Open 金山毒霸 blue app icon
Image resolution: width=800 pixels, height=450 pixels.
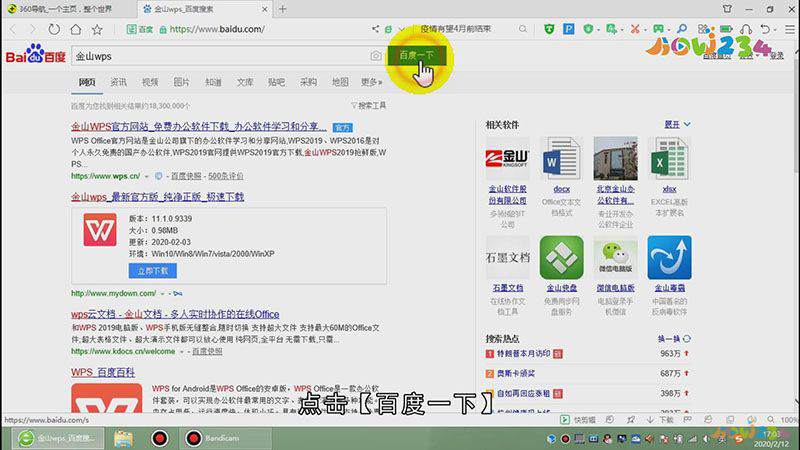coord(669,258)
